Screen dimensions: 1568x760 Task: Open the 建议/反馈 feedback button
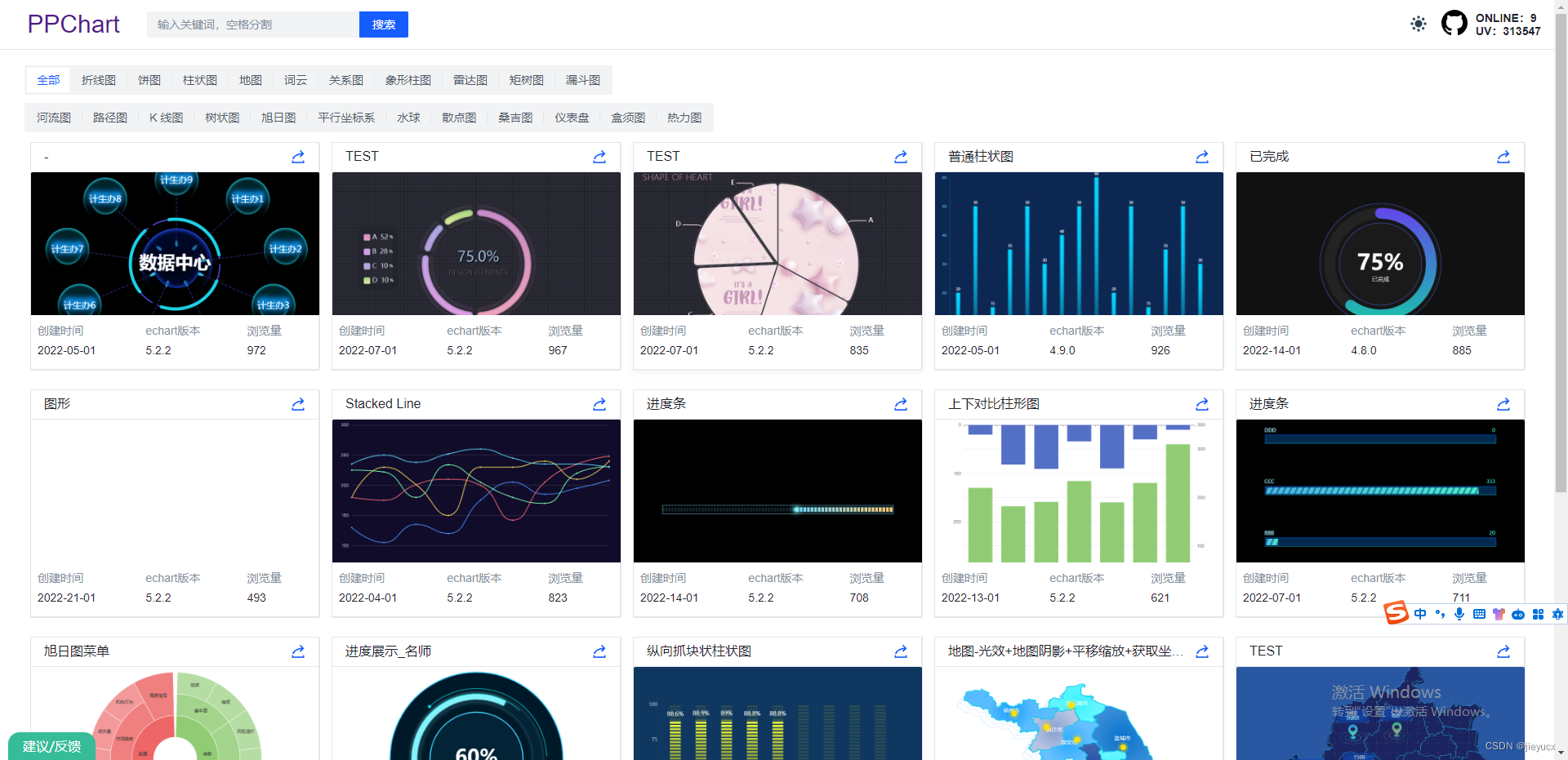coord(51,746)
